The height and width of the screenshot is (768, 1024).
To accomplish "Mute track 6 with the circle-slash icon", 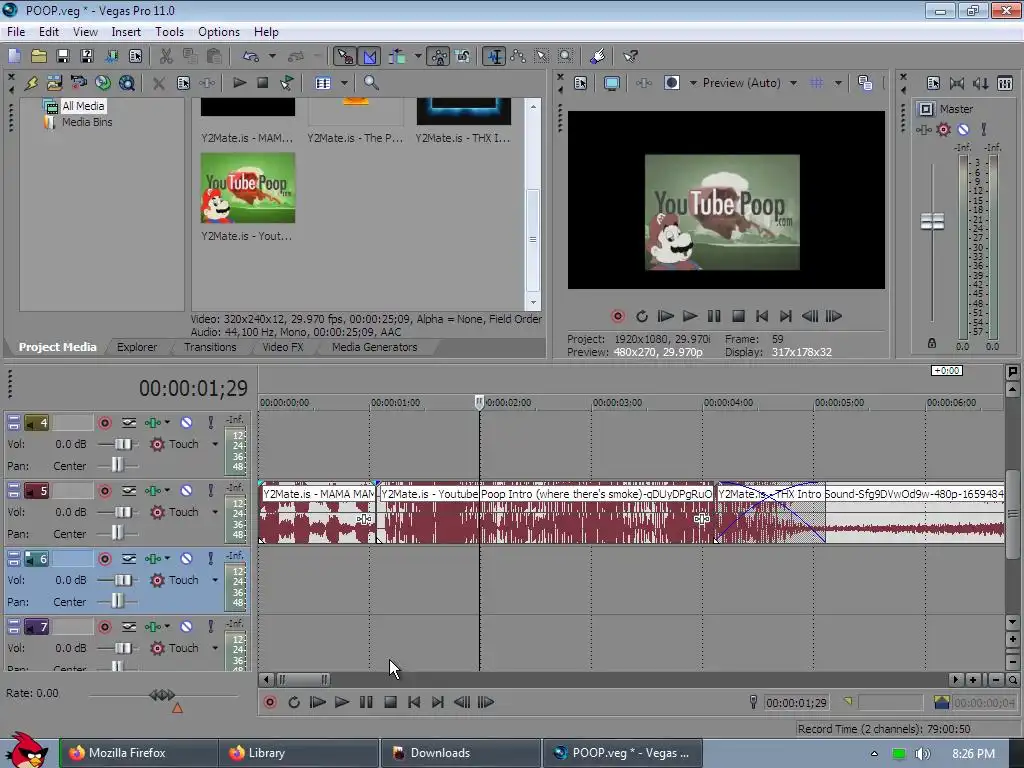I will tap(186, 559).
